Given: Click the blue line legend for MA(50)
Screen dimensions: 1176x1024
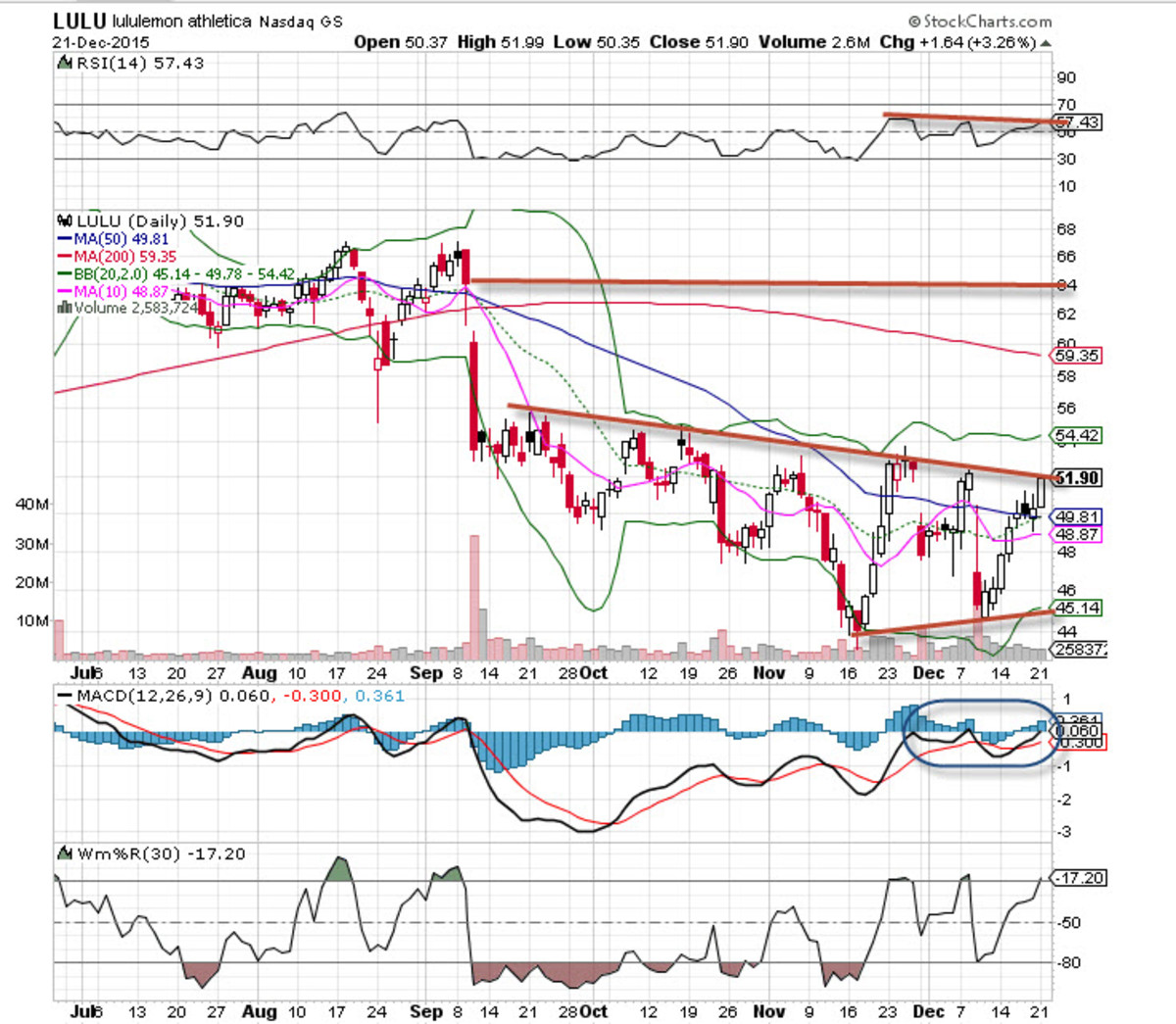Looking at the screenshot, I should pyautogui.click(x=65, y=239).
